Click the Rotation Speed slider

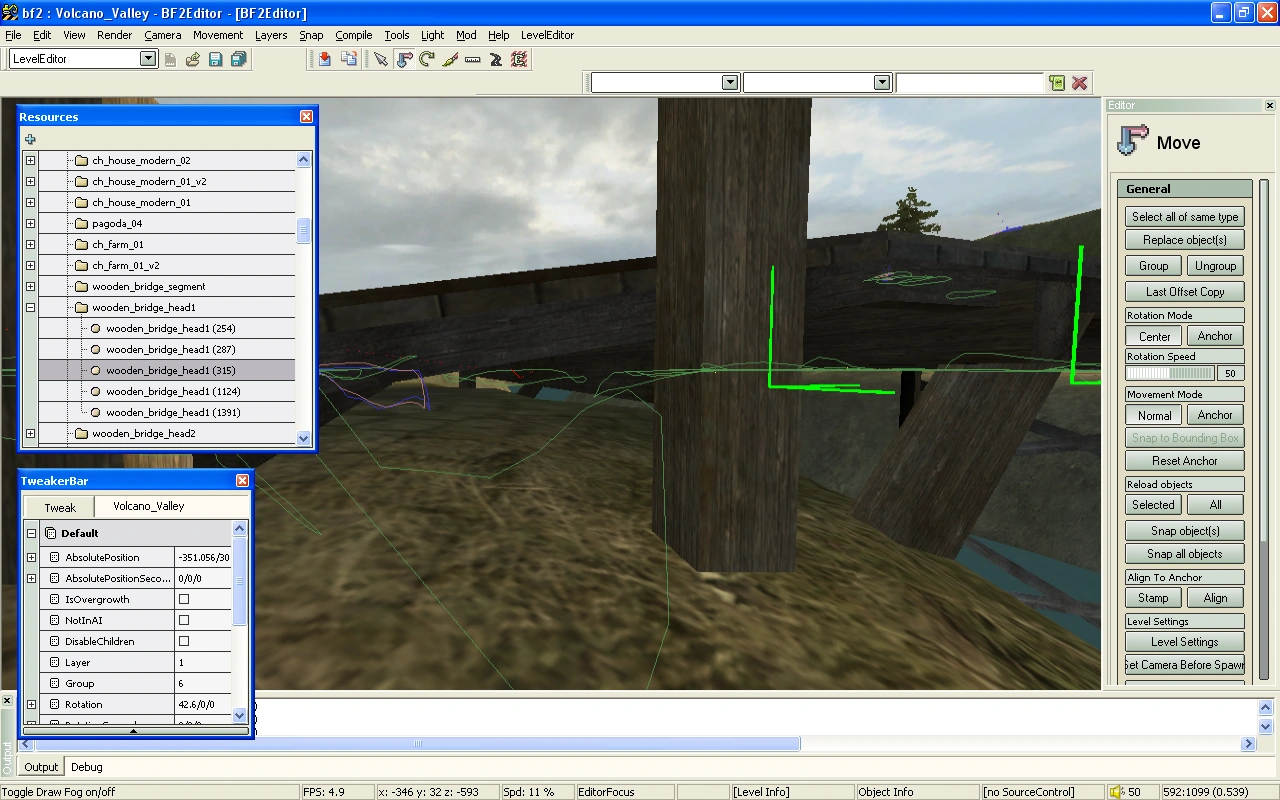(1171, 373)
